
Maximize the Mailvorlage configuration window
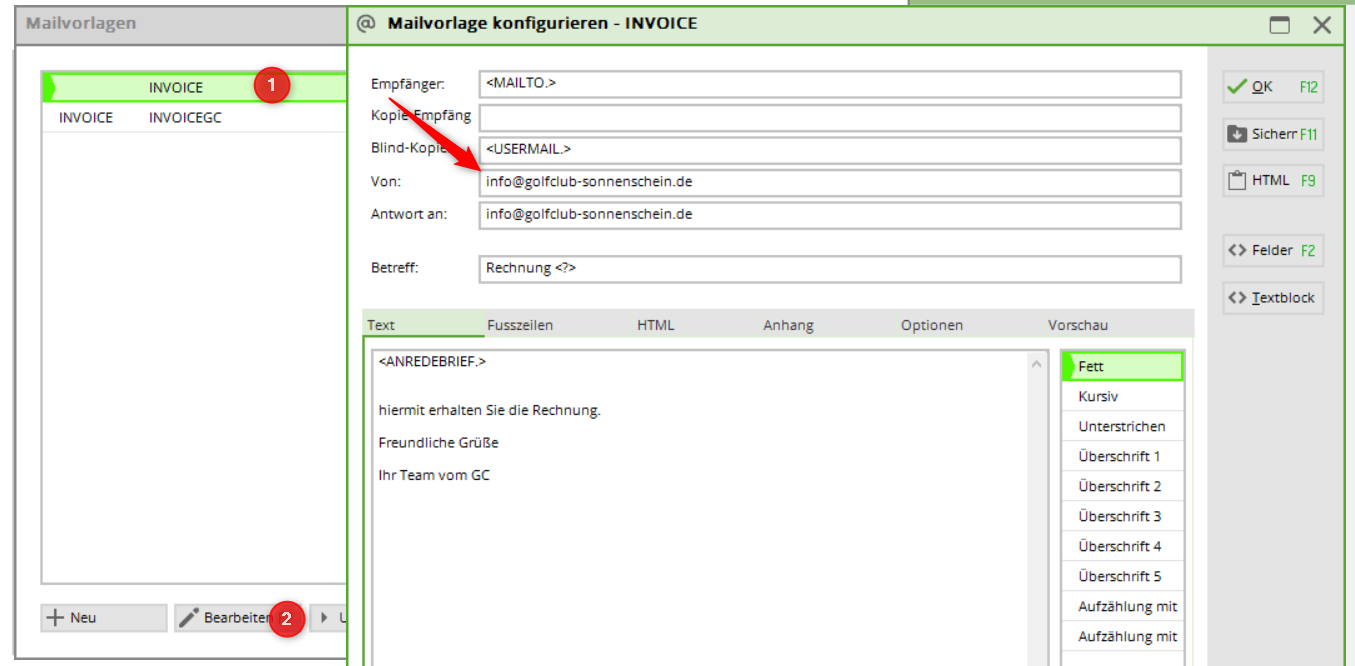click(1280, 26)
